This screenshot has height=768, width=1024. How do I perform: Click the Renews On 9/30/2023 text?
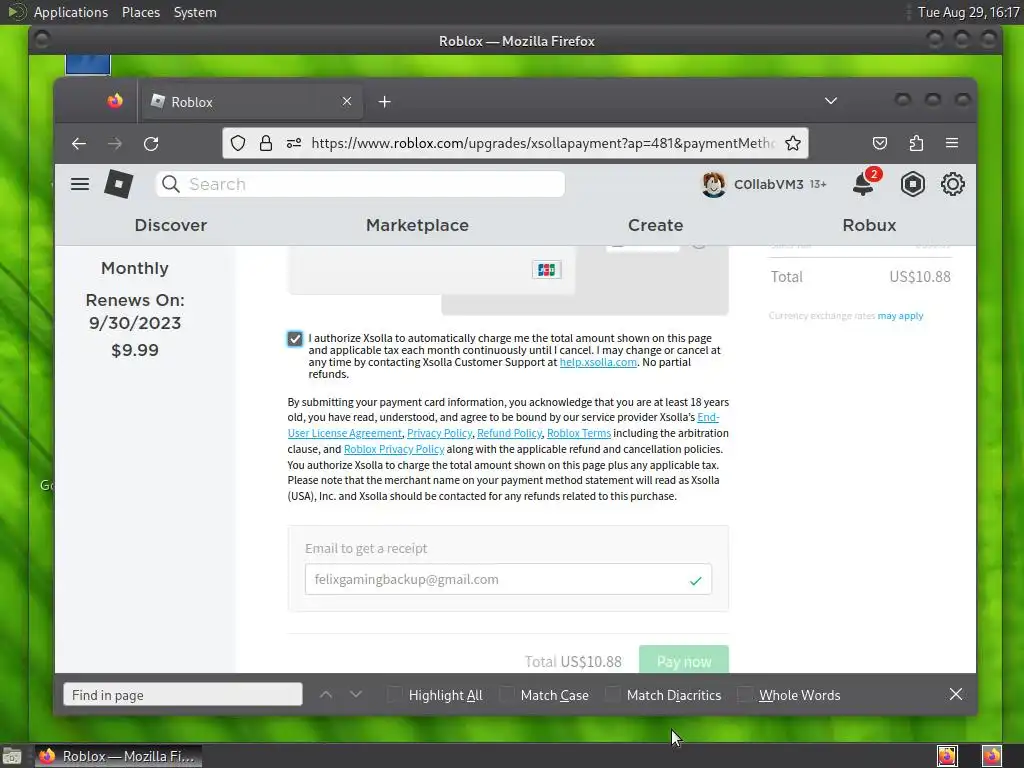(135, 312)
